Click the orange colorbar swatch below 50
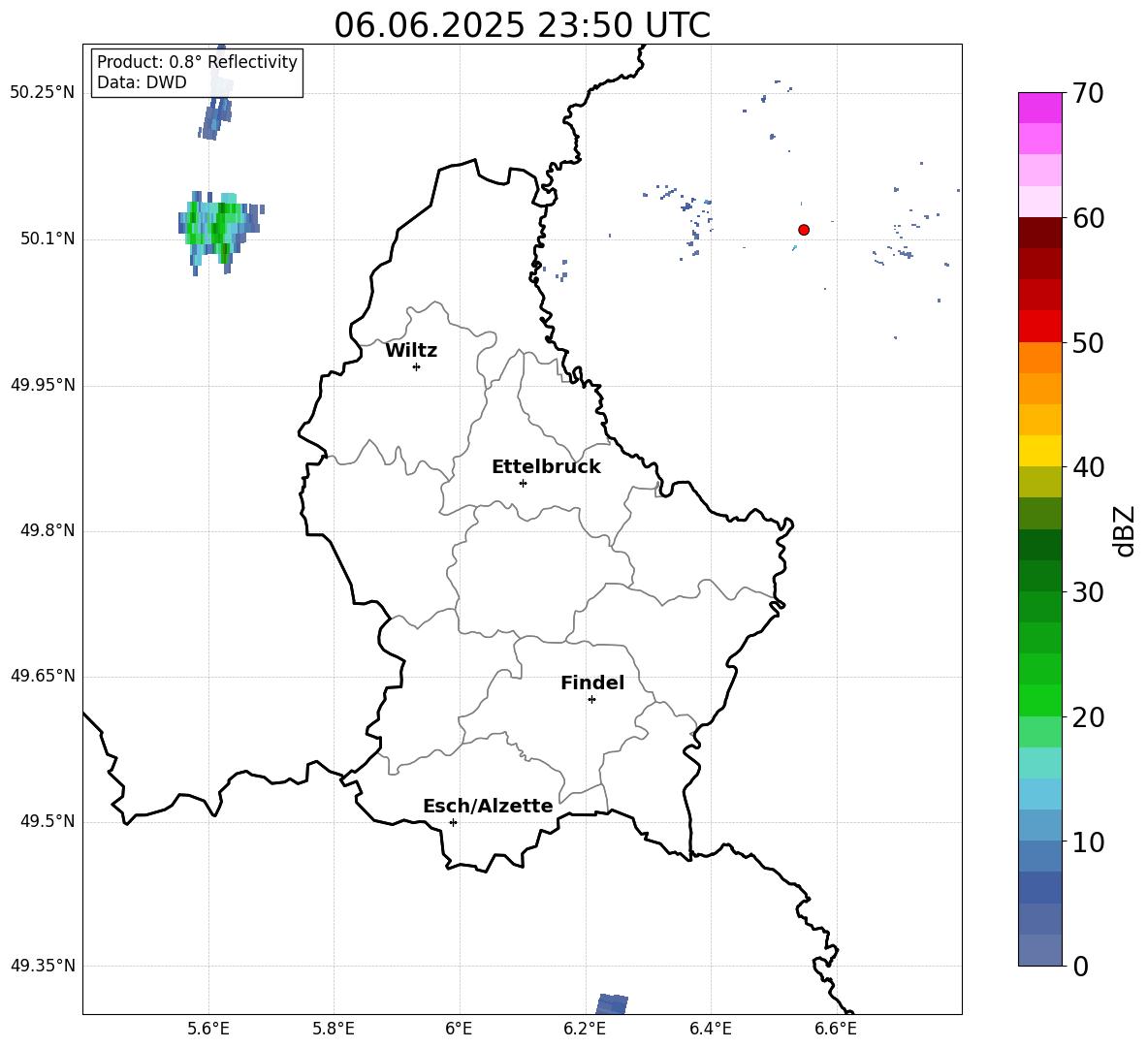This screenshot has height=1048, width=1148. 1040,358
